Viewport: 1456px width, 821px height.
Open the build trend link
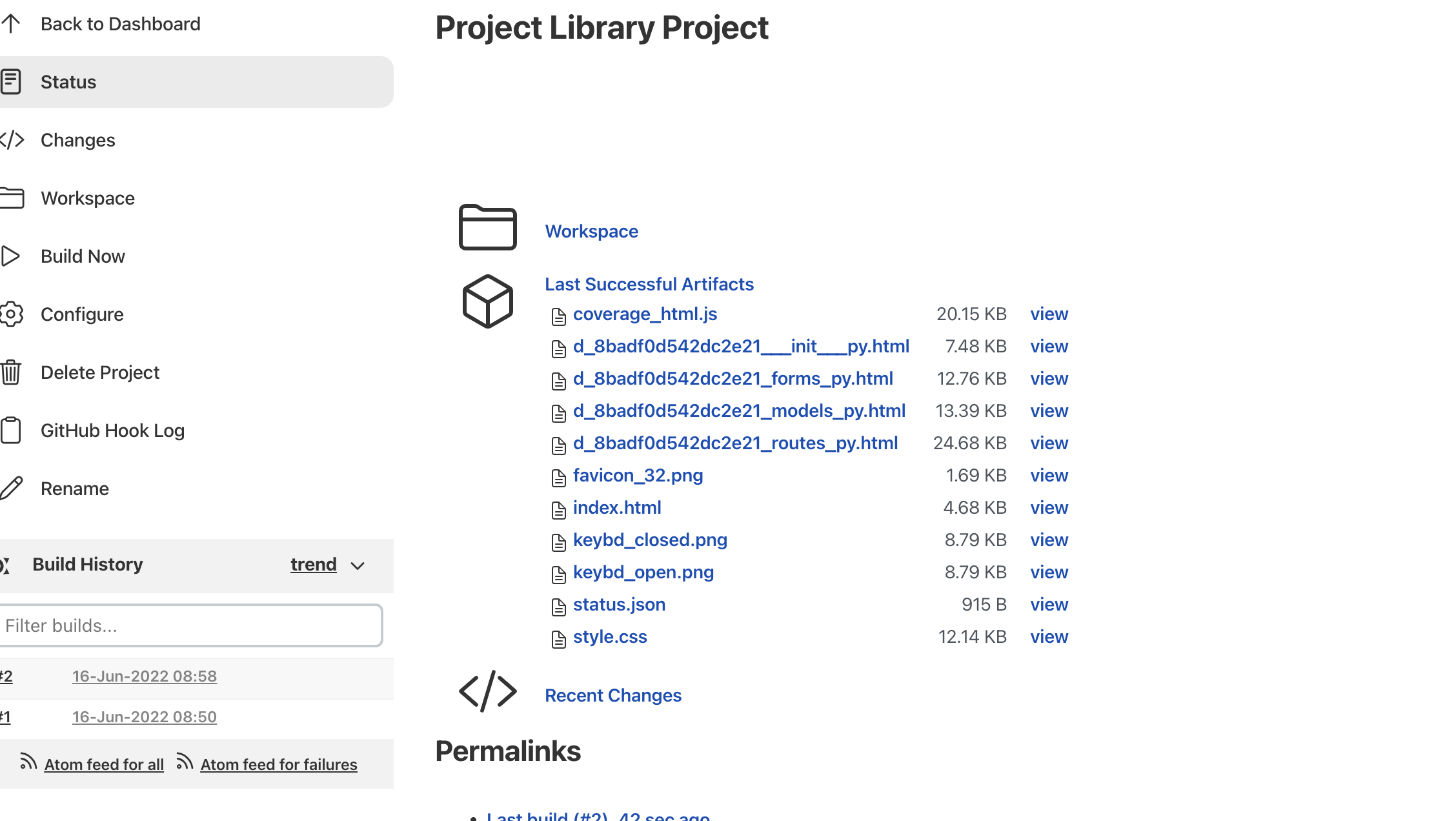pos(314,565)
